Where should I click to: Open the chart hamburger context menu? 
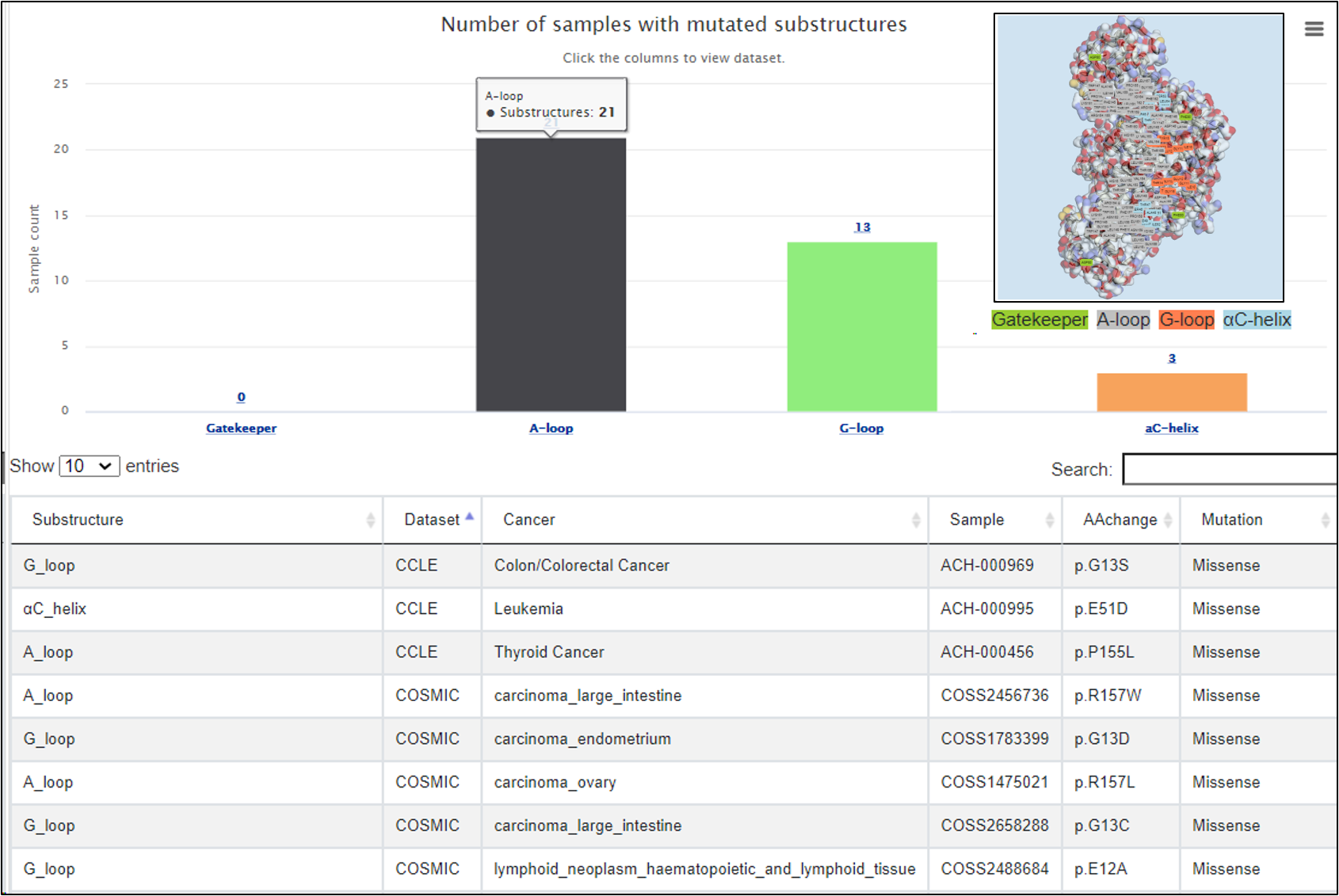point(1314,29)
